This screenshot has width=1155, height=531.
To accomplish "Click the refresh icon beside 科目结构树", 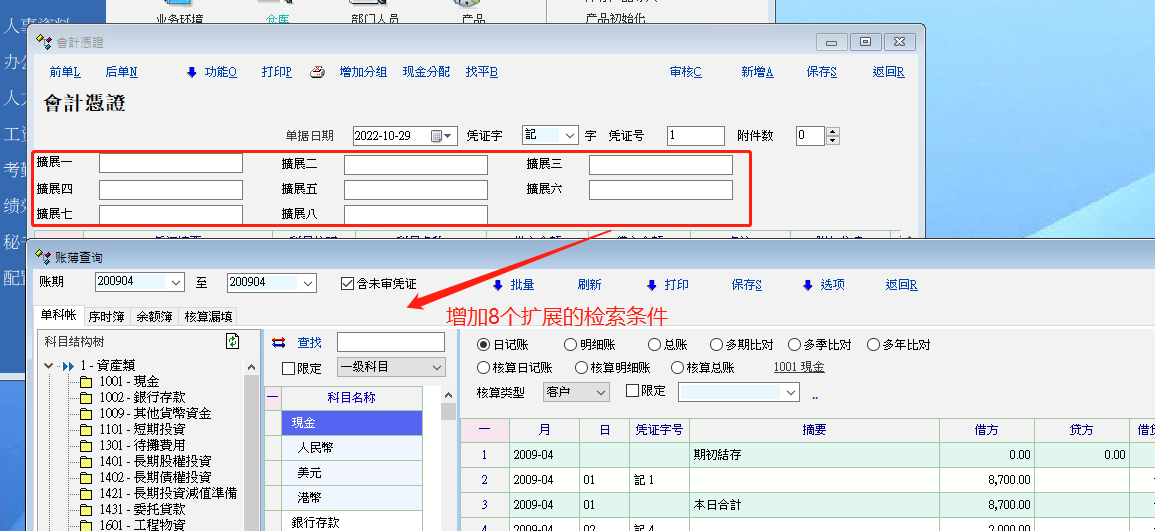I will point(233,342).
